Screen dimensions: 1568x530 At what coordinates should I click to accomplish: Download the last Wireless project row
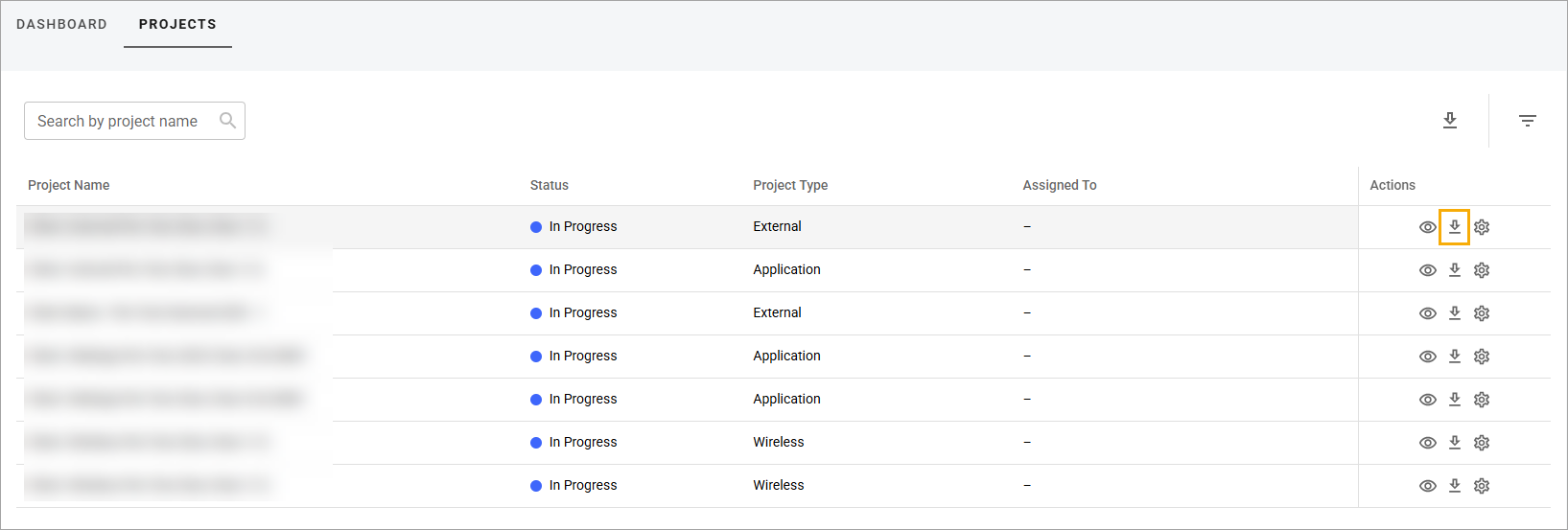[x=1455, y=486]
